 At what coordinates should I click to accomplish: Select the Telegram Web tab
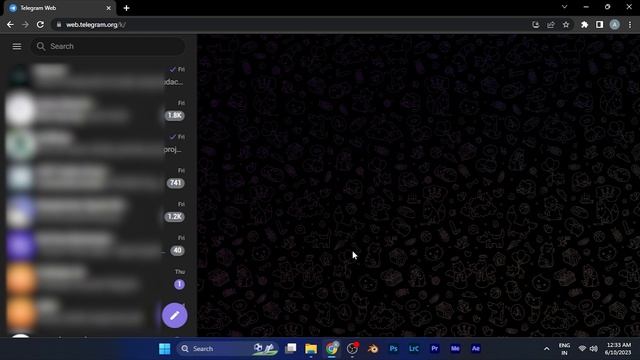[59, 8]
